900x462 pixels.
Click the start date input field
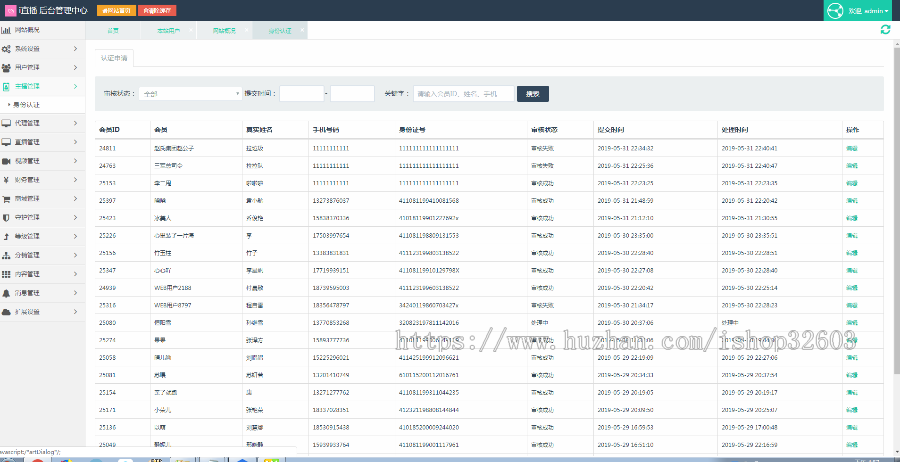(x=301, y=93)
